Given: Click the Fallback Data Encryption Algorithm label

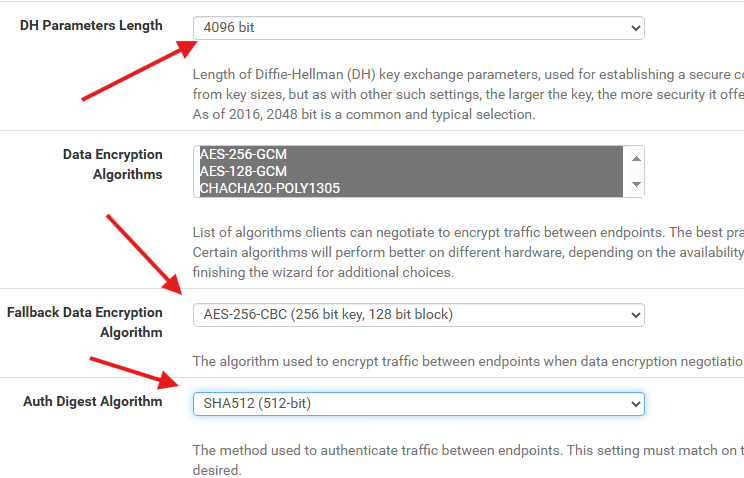Looking at the screenshot, I should click(85, 322).
